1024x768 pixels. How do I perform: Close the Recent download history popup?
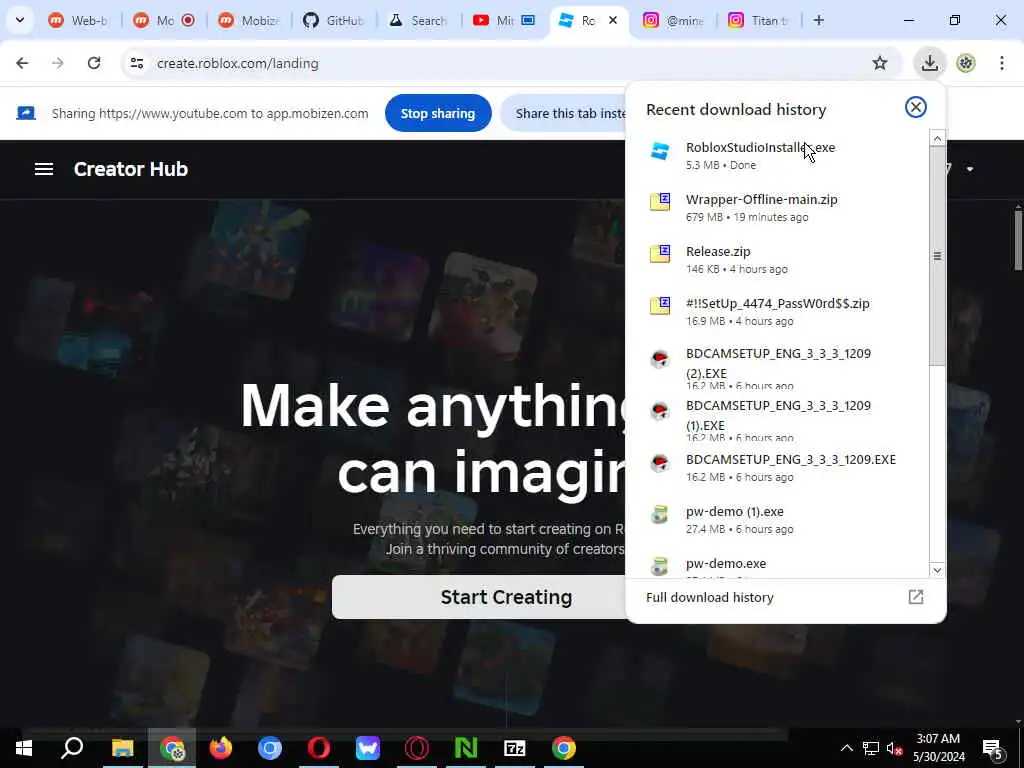(916, 107)
